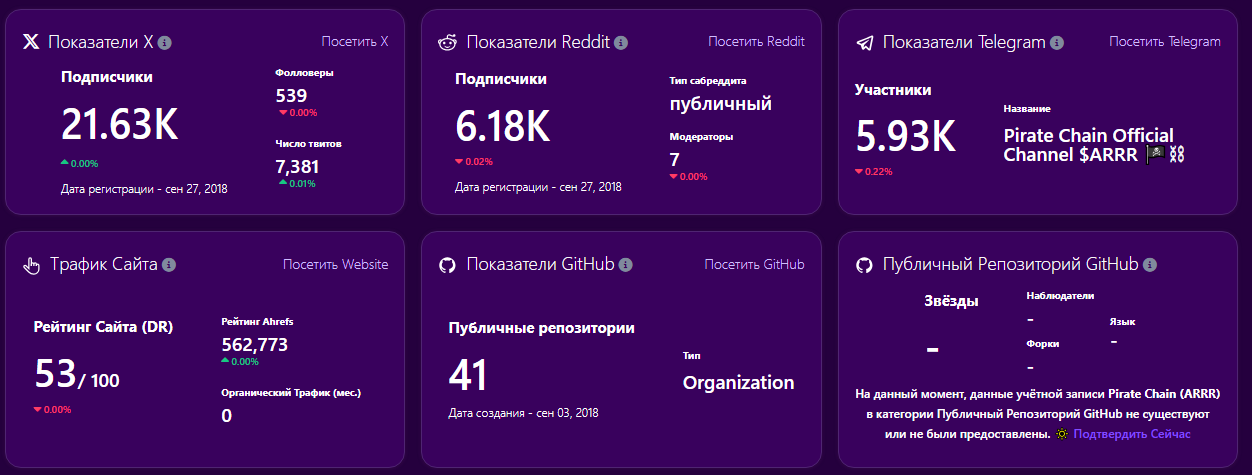Click Органический Трафик (мес.) label
The width and height of the screenshot is (1252, 475).
pyautogui.click(x=291, y=392)
